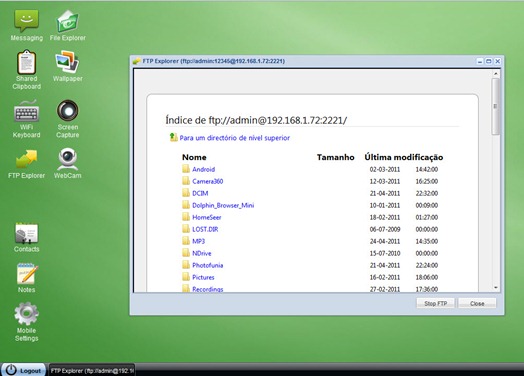Click the folder icon beside Pictures
The height and width of the screenshot is (376, 524).
tap(186, 277)
